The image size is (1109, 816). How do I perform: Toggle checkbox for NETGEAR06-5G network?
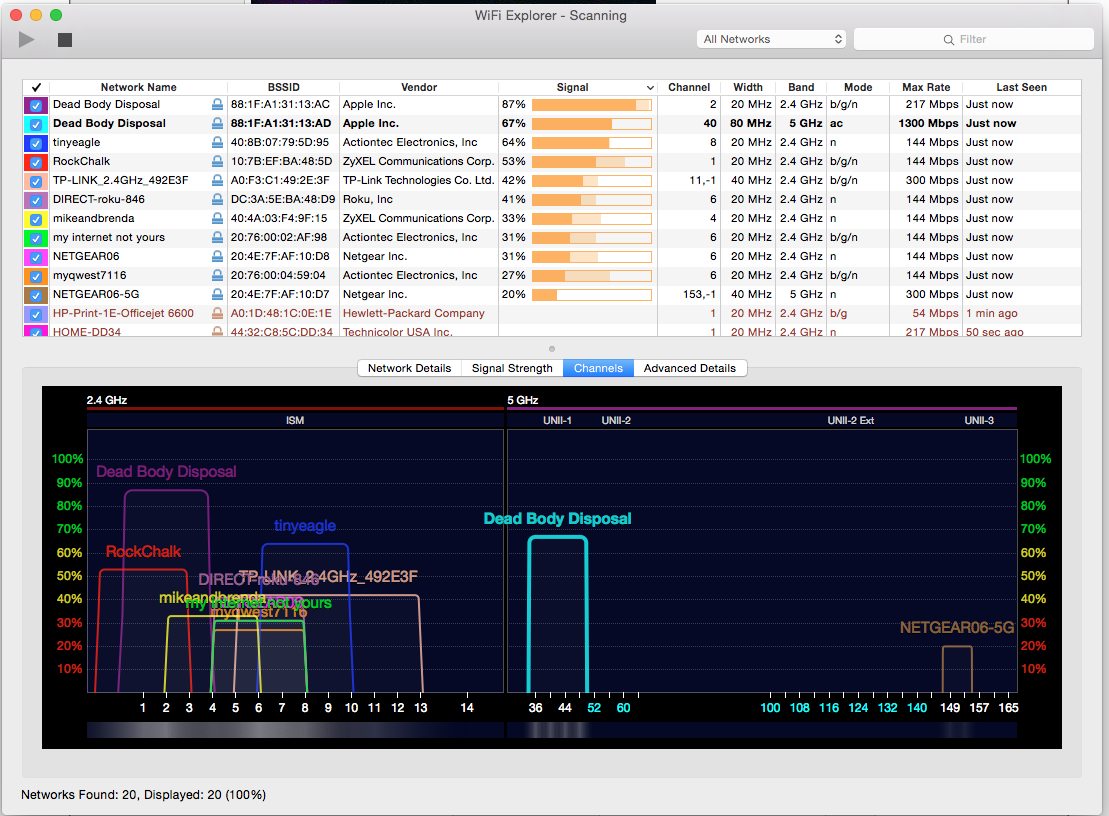coord(36,295)
